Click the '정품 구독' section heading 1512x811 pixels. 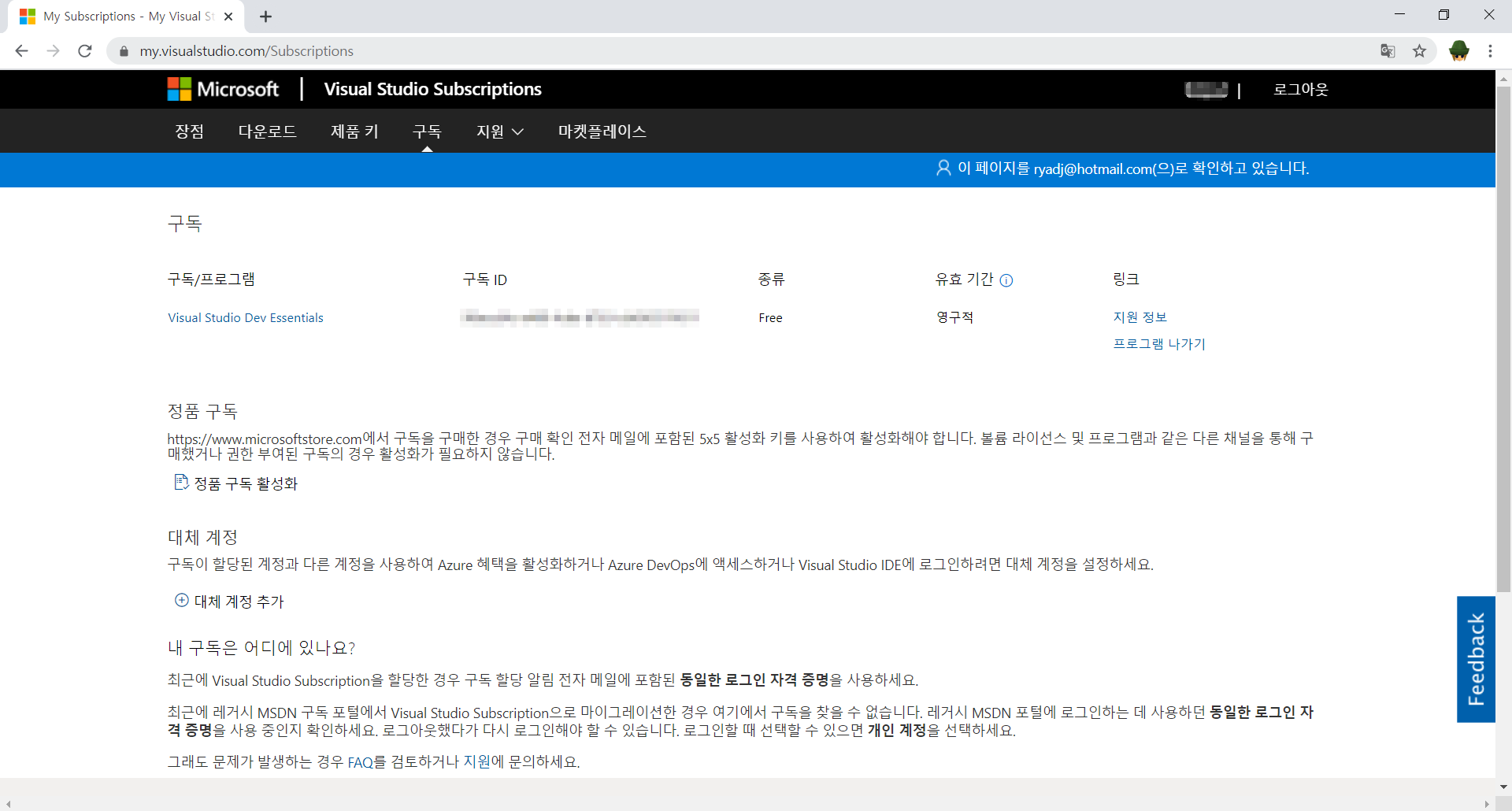click(202, 411)
